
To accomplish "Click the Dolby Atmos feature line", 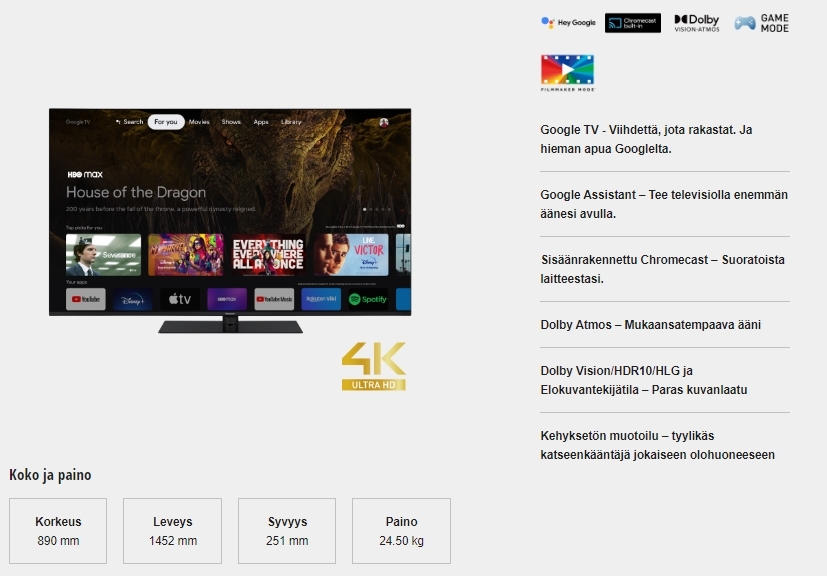I will (x=650, y=325).
